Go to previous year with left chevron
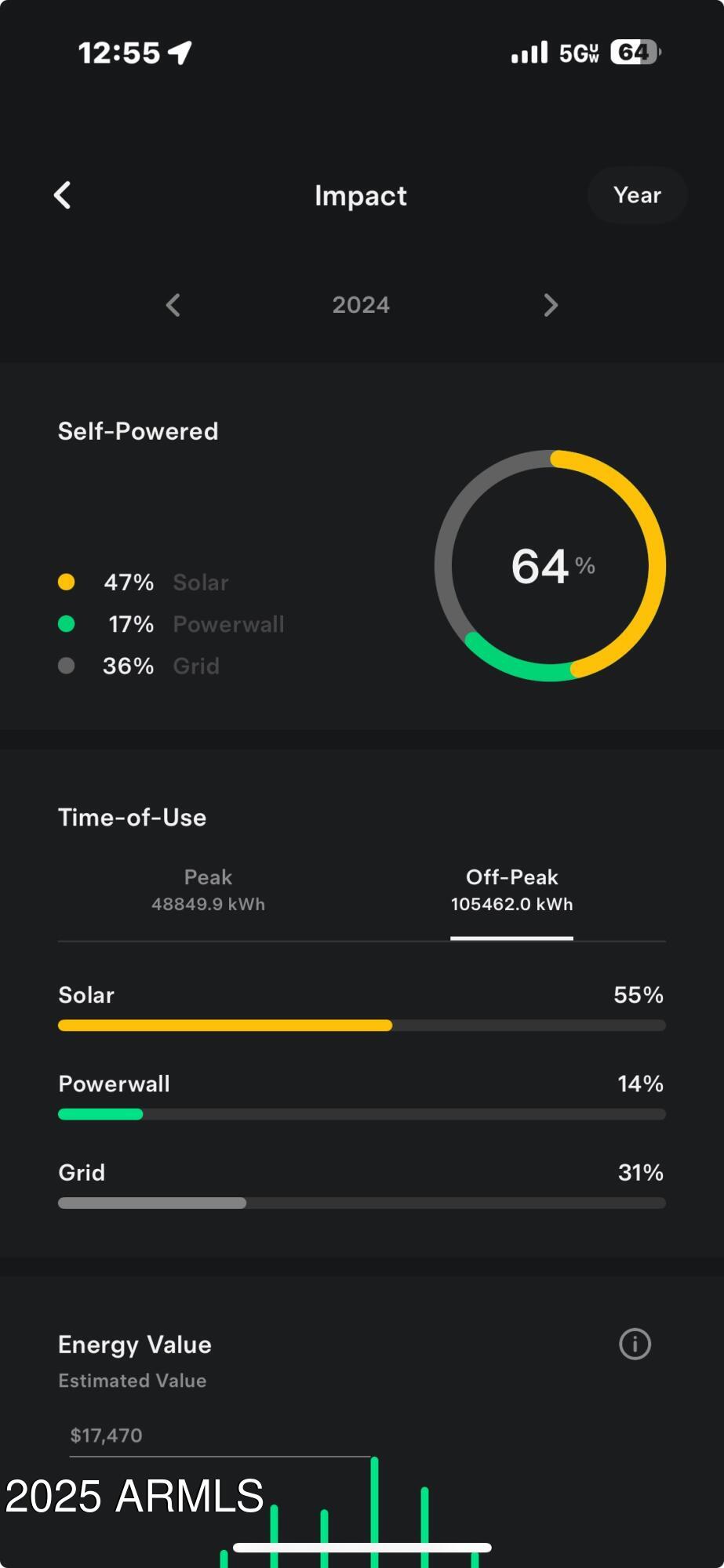Image resolution: width=724 pixels, height=1568 pixels. click(x=173, y=305)
